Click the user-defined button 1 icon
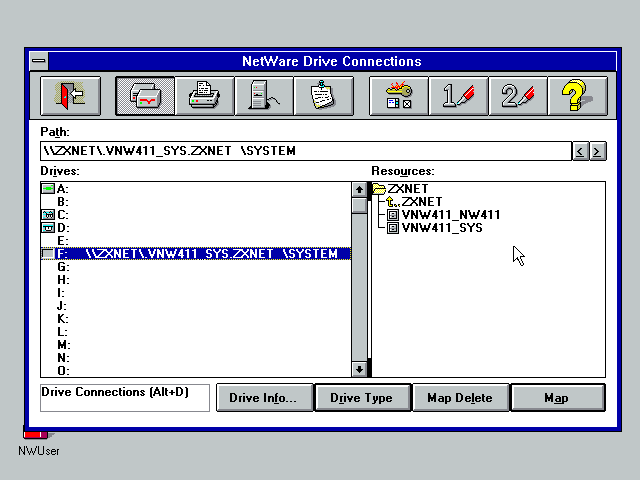This screenshot has height=480, width=640. click(x=458, y=96)
